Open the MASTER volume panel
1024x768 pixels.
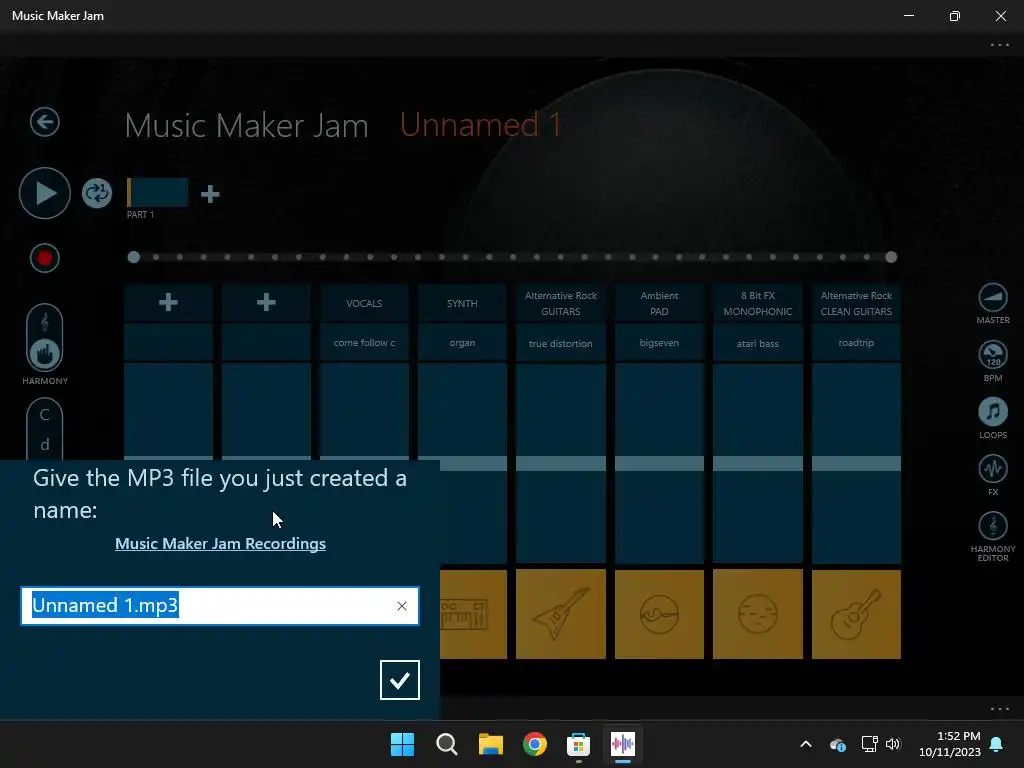pyautogui.click(x=993, y=304)
